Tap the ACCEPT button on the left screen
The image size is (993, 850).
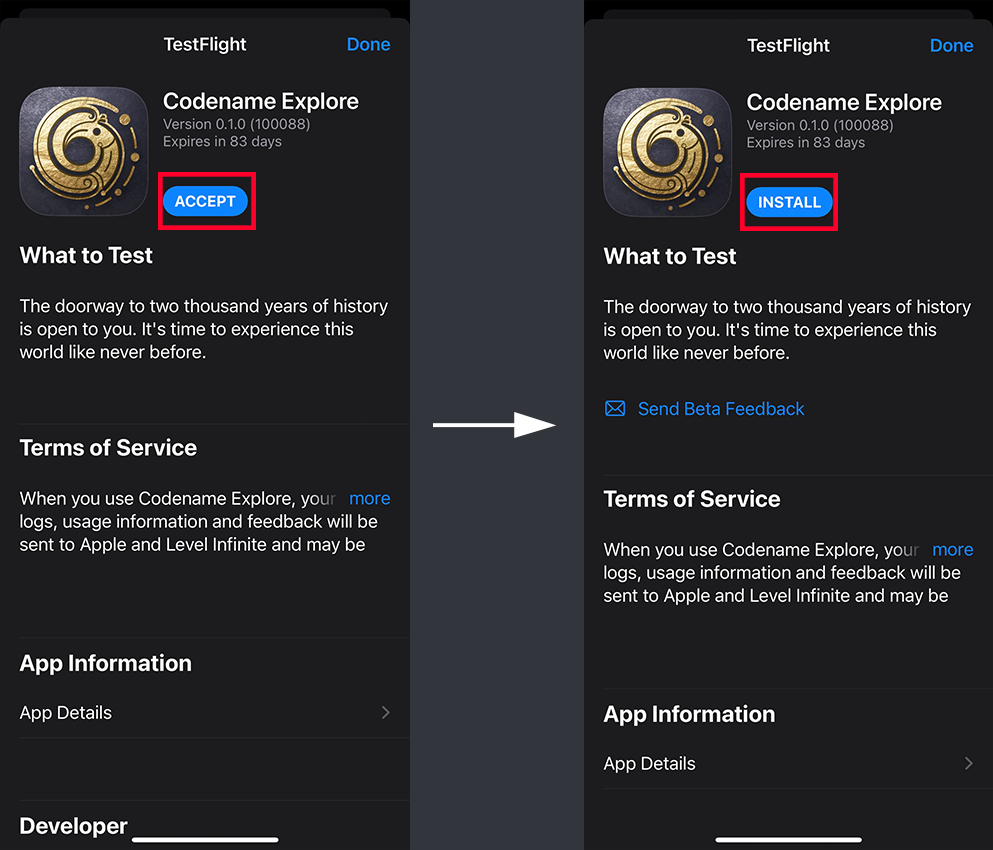click(x=205, y=201)
